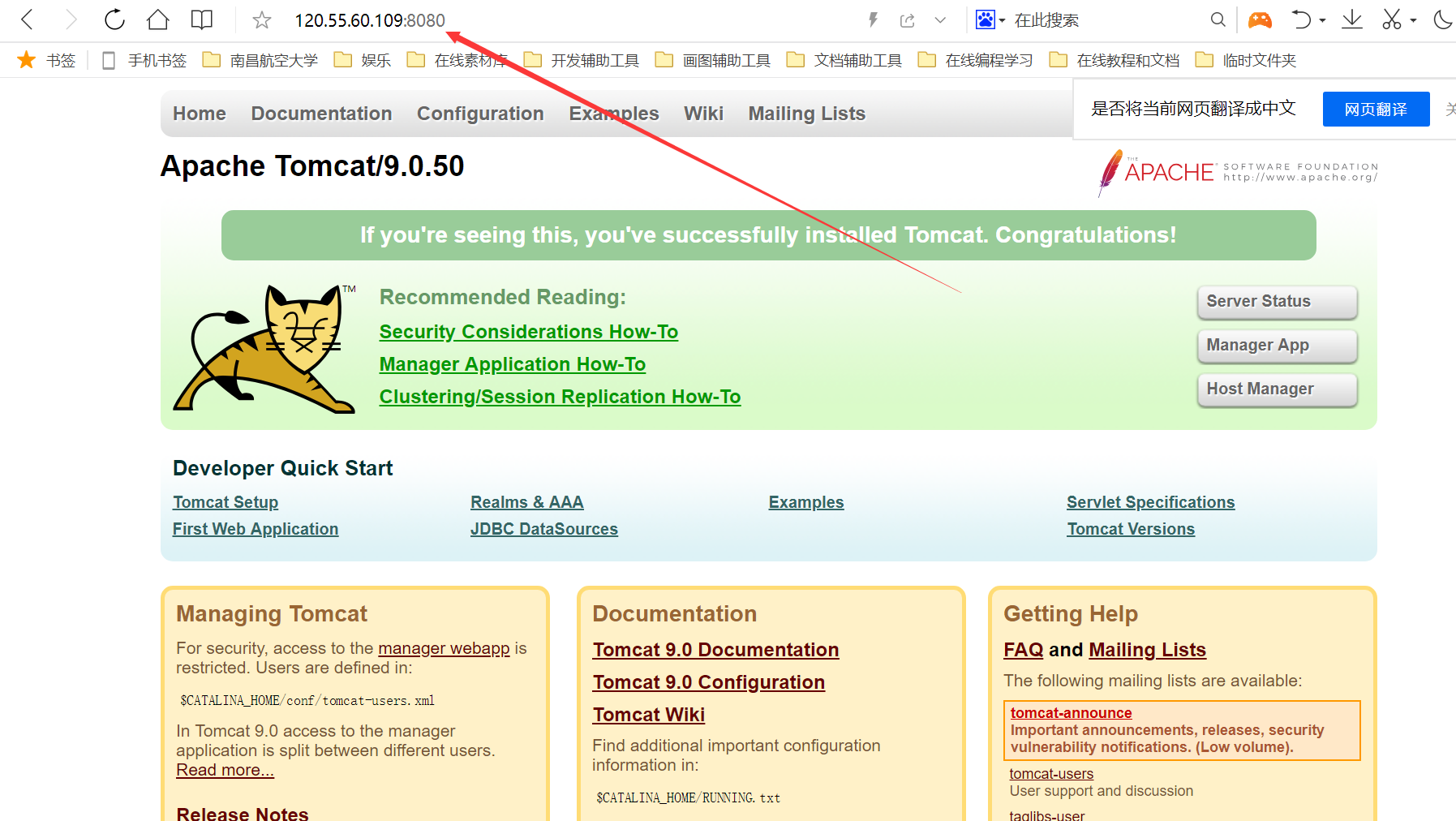Open the 娱乐 bookmark folder

coord(363,60)
